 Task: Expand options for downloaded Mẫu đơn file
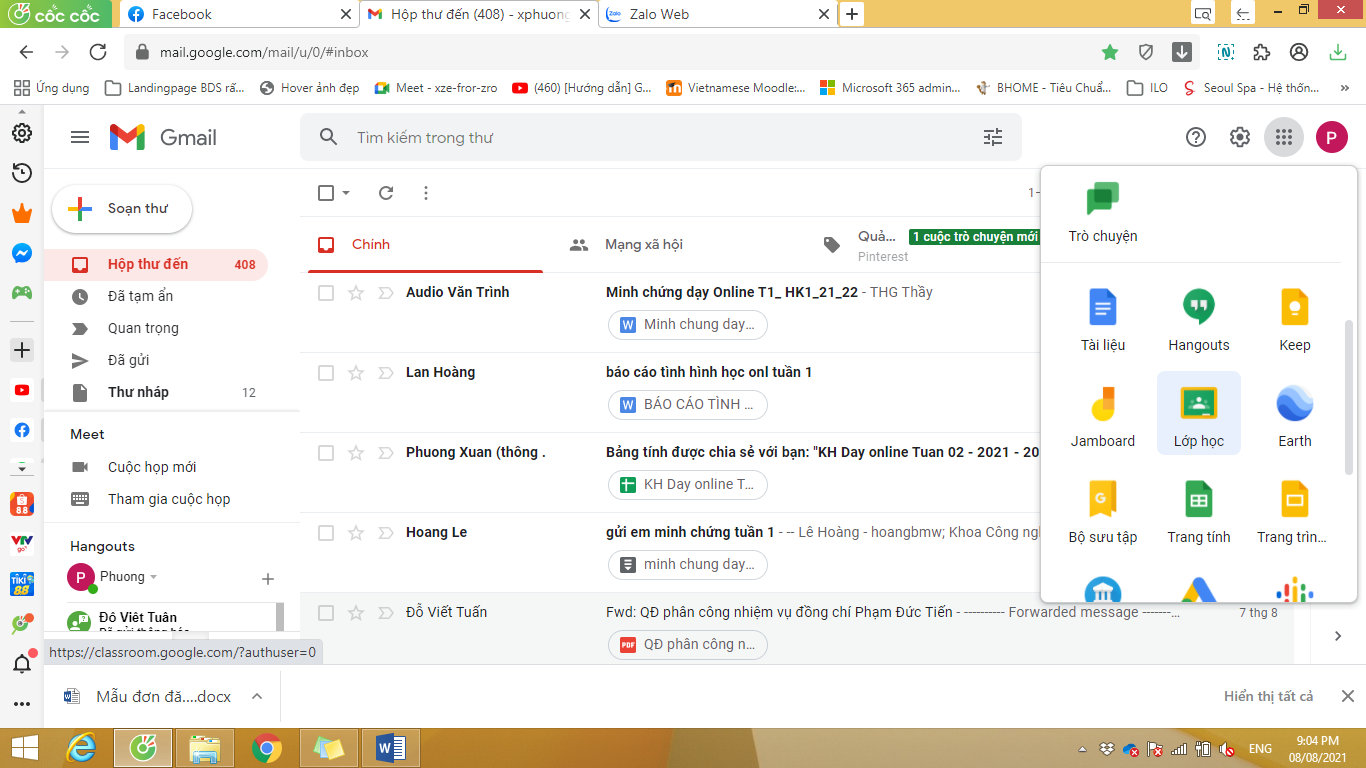[257, 696]
